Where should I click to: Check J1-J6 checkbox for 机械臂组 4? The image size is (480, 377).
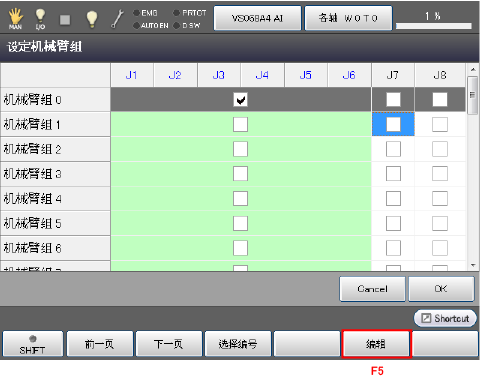240,199
